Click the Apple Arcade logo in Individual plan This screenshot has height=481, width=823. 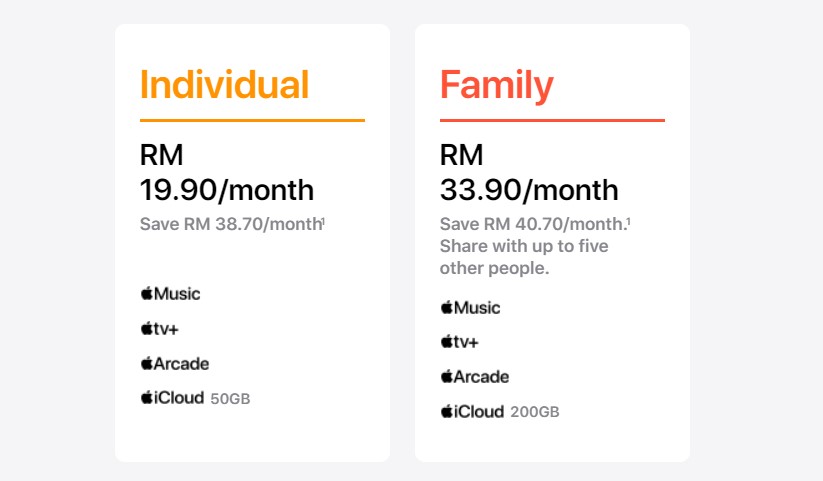(175, 363)
